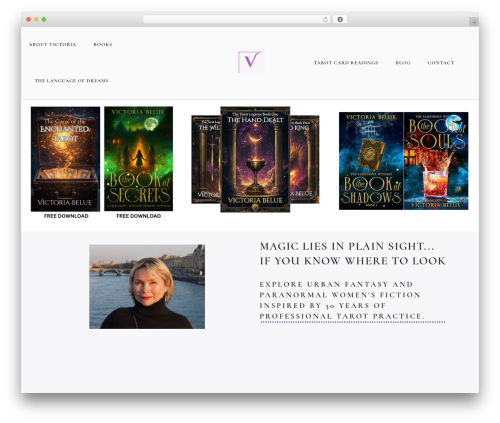Go to Tarot Card Readings page

[346, 63]
